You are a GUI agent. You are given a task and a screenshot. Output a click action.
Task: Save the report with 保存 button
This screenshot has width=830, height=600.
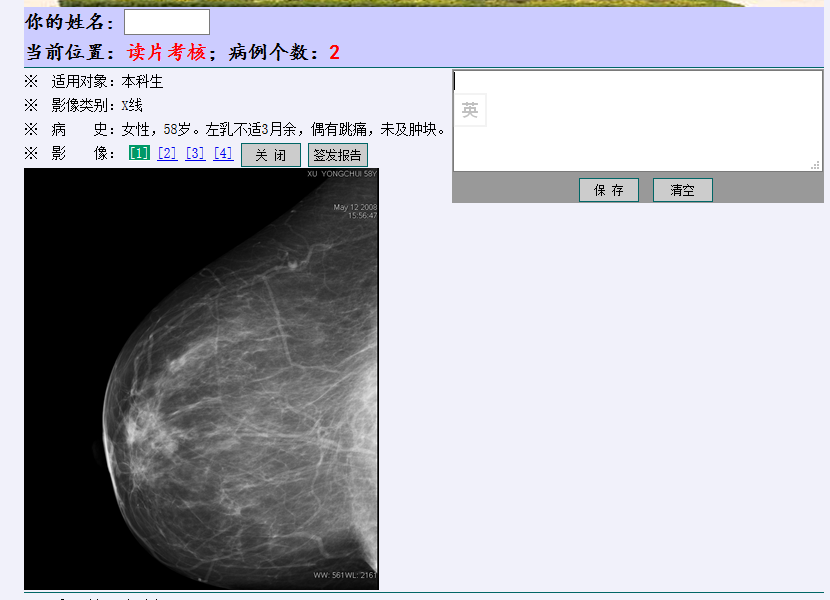pyautogui.click(x=608, y=190)
